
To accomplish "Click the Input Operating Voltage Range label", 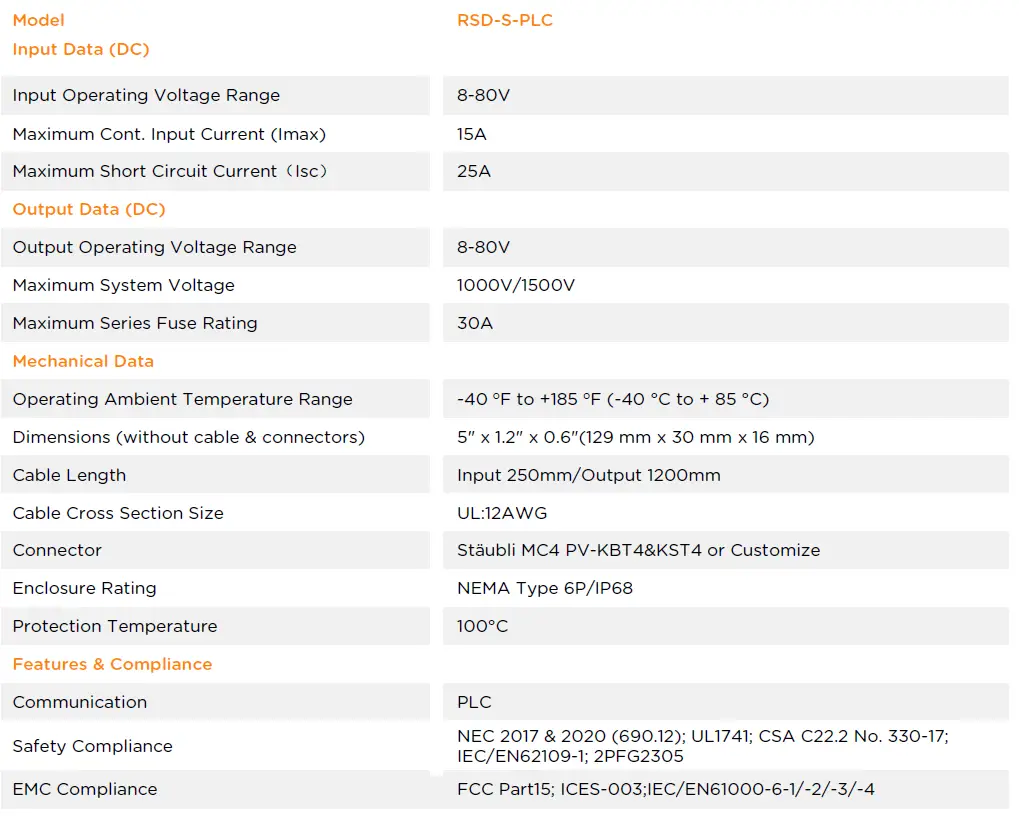I will (146, 96).
